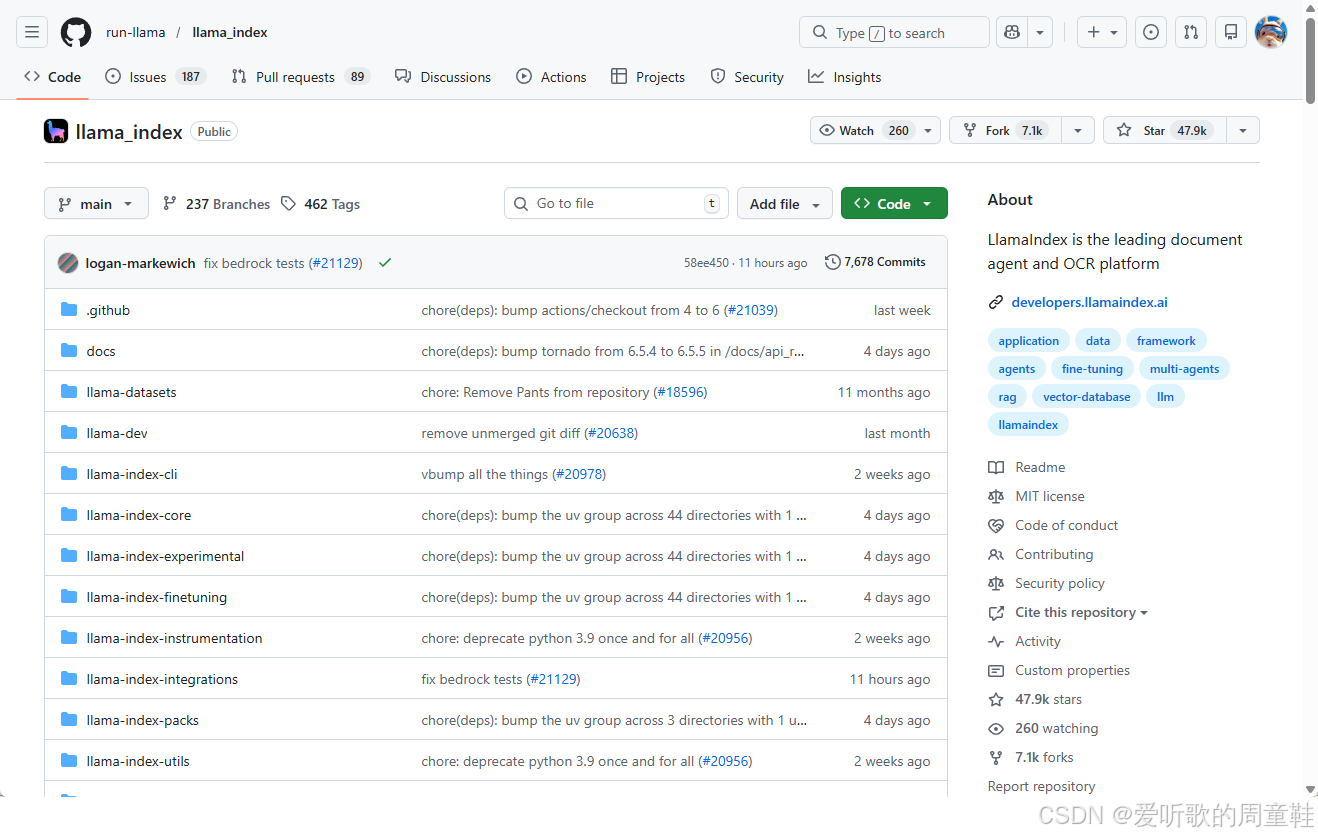Open the notifications inbox icon
The image size is (1318, 837).
[x=1231, y=32]
